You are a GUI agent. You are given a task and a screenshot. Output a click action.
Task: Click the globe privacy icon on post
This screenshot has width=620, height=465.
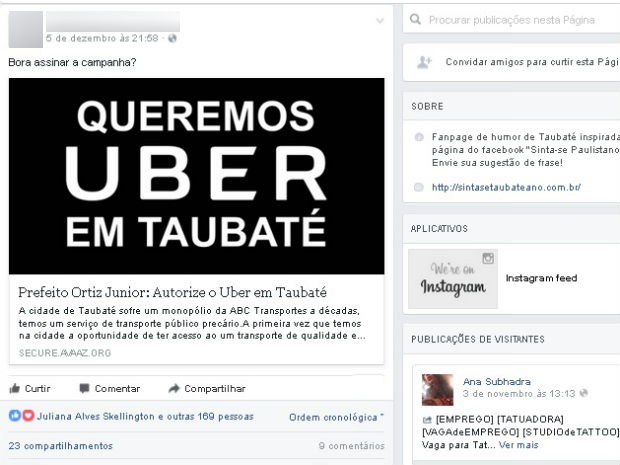[x=172, y=38]
